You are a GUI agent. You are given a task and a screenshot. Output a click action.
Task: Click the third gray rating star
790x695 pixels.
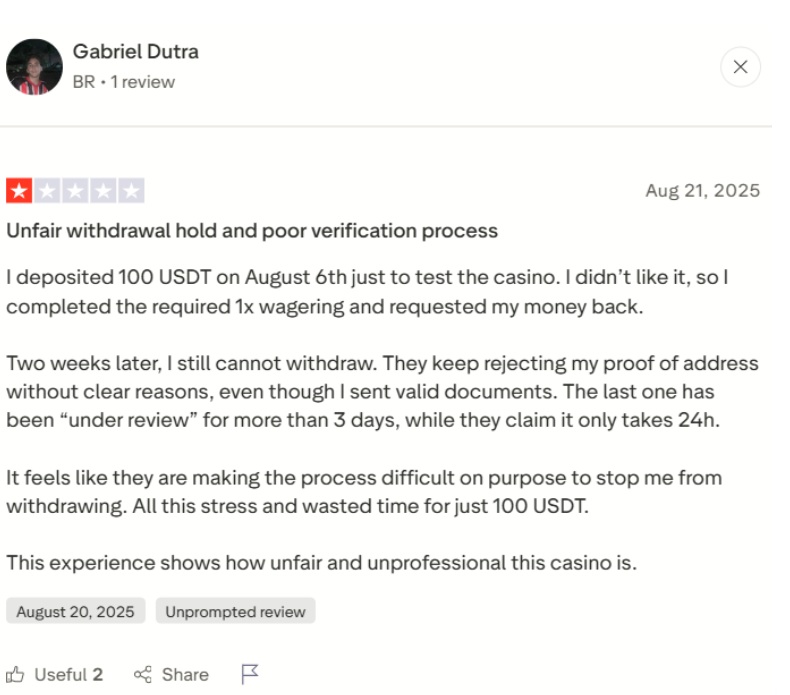click(x=75, y=190)
